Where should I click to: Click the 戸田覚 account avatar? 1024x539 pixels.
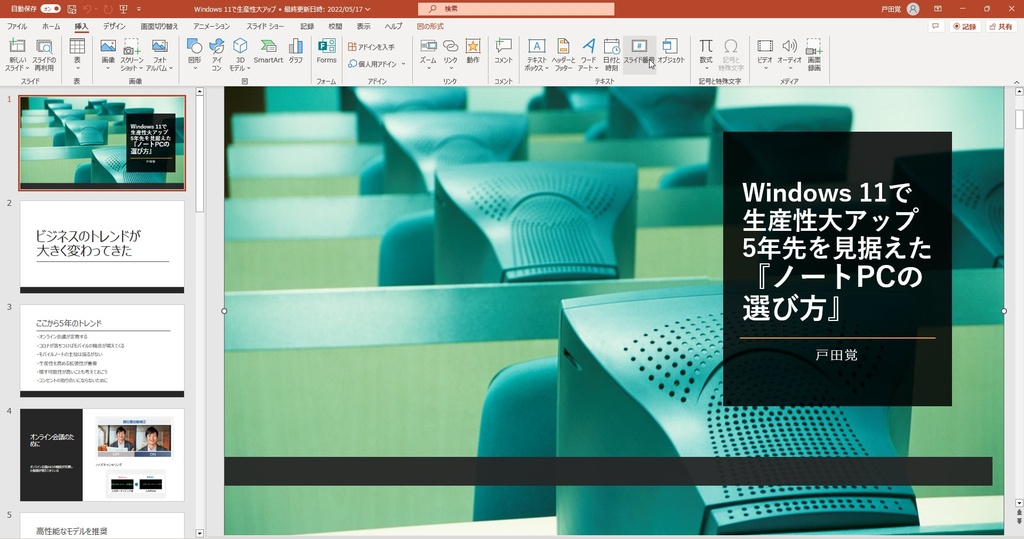(913, 9)
